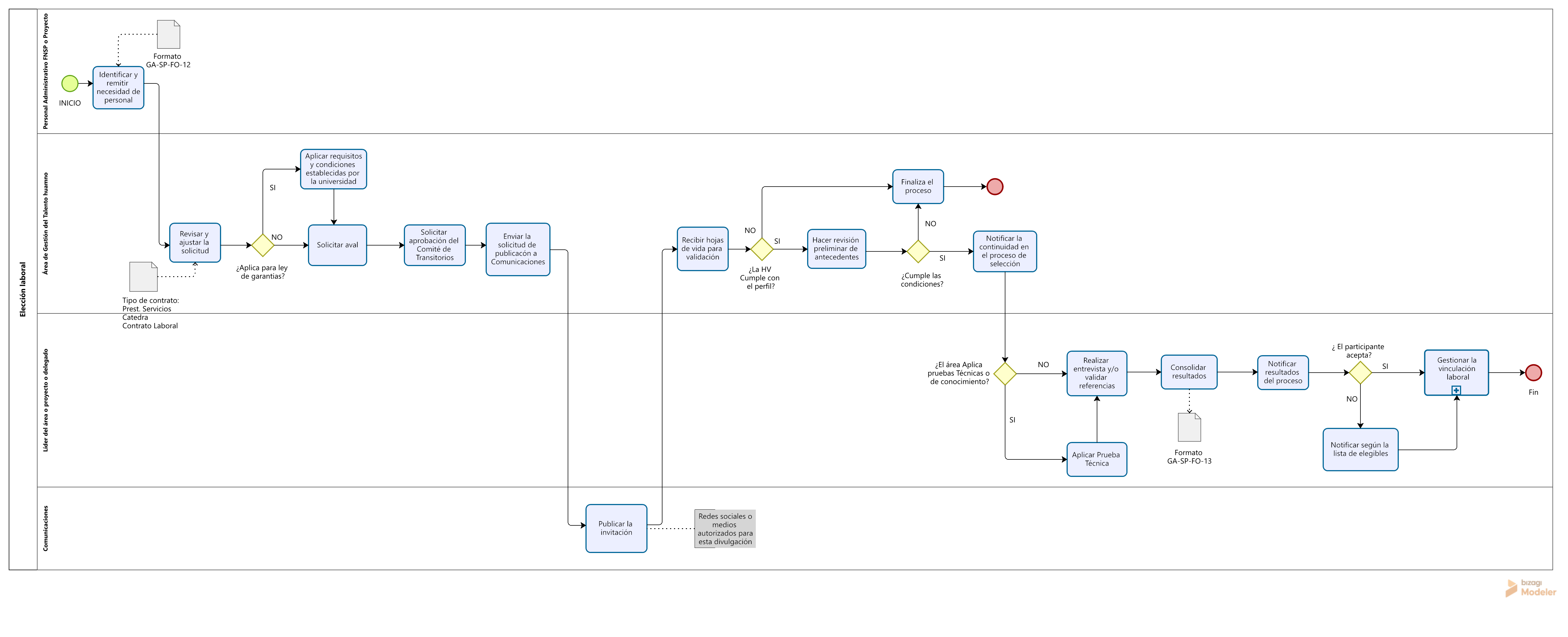Select 'Hacer revisión preliminar de antecedentes' task

tap(836, 249)
